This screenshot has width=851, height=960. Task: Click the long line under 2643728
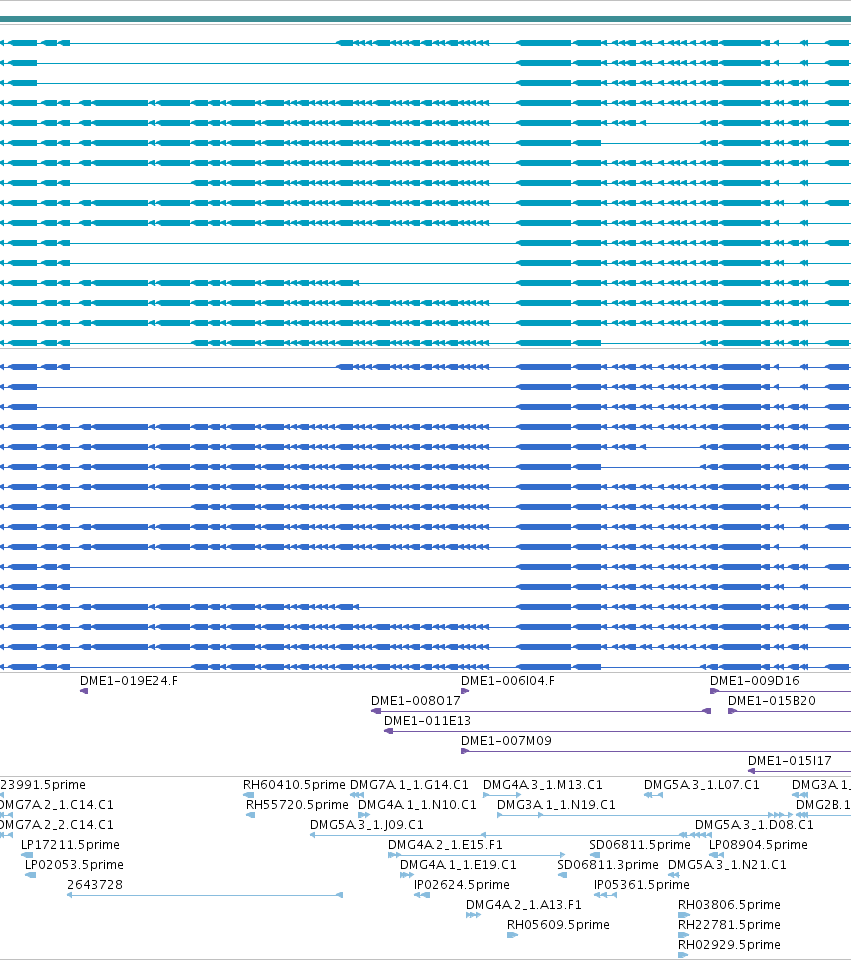pyautogui.click(x=205, y=895)
